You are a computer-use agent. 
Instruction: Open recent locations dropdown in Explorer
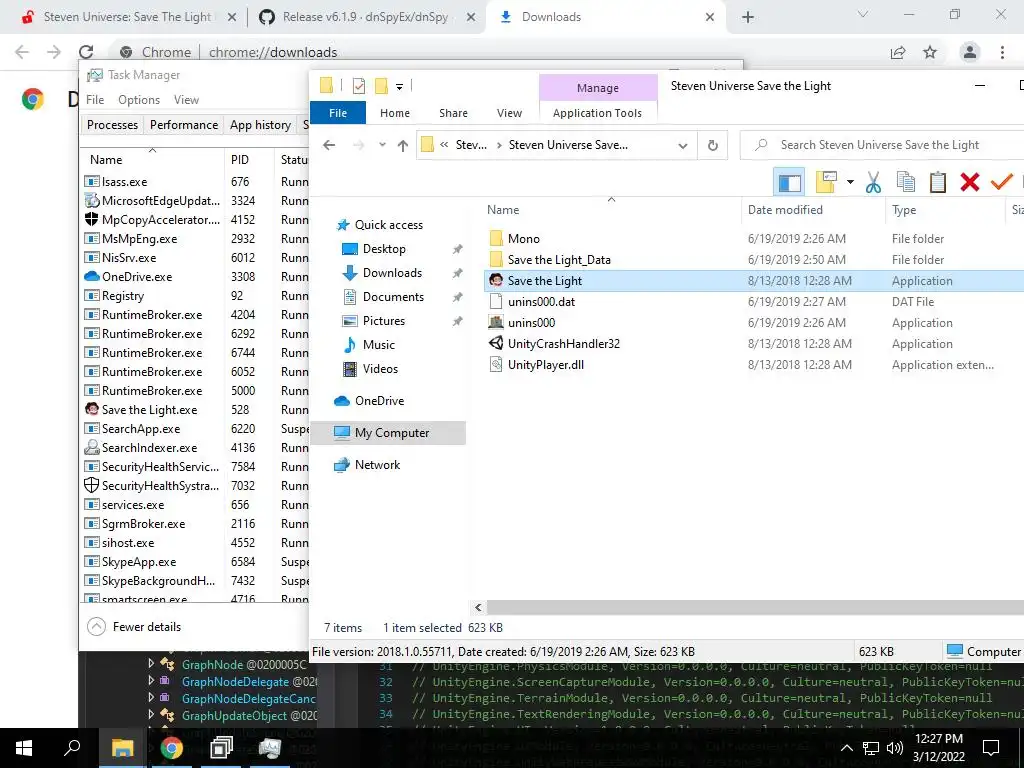[x=382, y=145]
